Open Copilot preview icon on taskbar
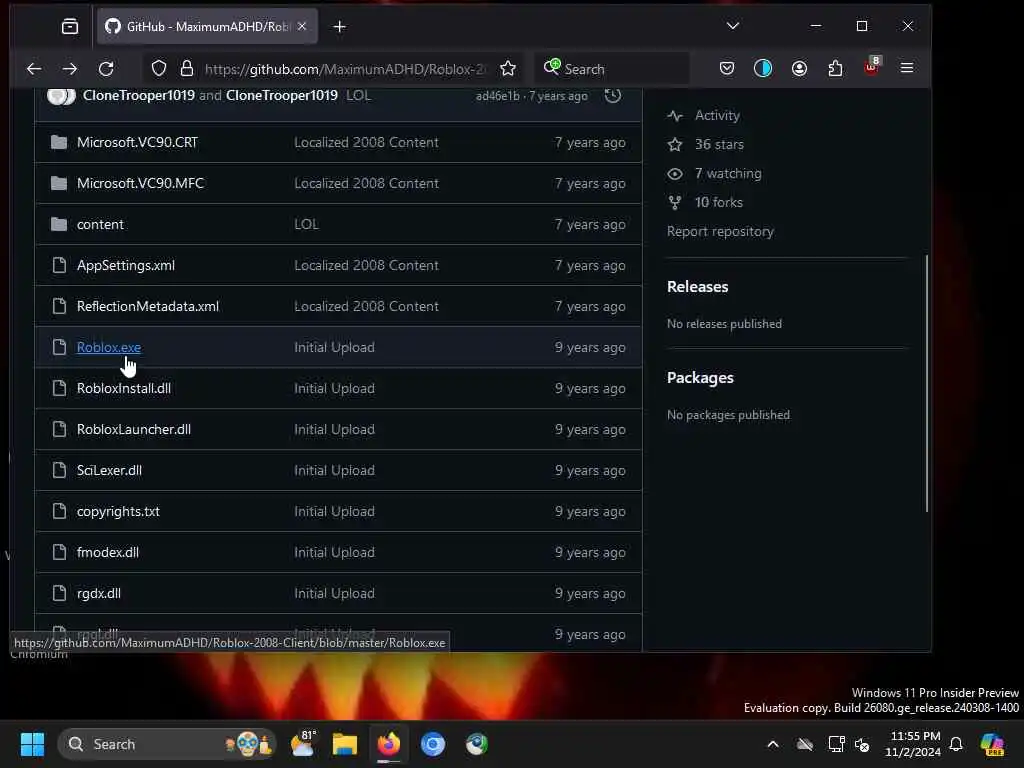1024x768 pixels. tap(992, 744)
